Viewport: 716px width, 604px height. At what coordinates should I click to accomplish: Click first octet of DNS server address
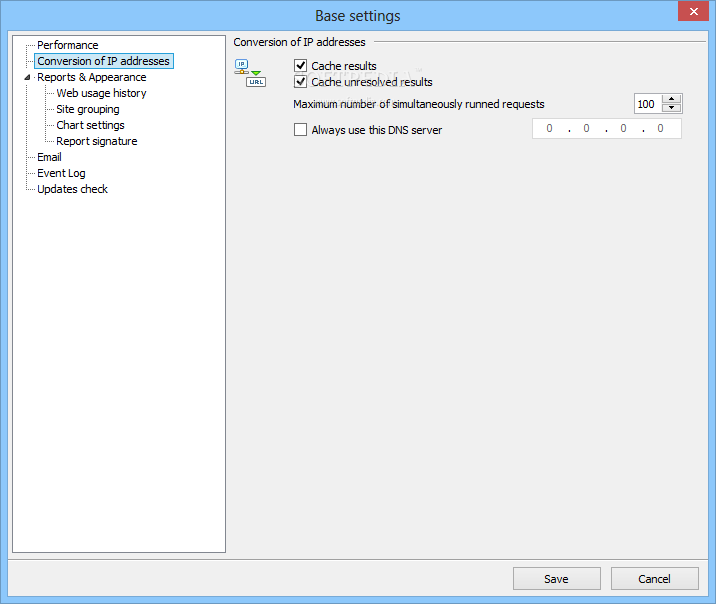point(549,129)
